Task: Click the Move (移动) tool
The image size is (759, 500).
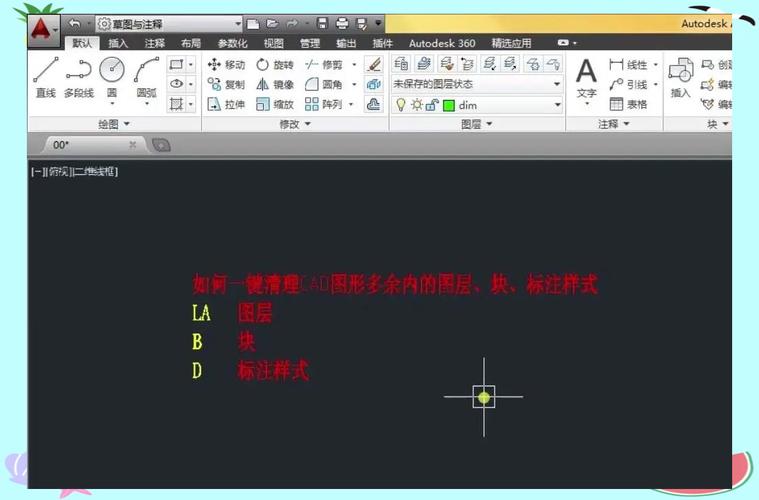Action: [226, 64]
